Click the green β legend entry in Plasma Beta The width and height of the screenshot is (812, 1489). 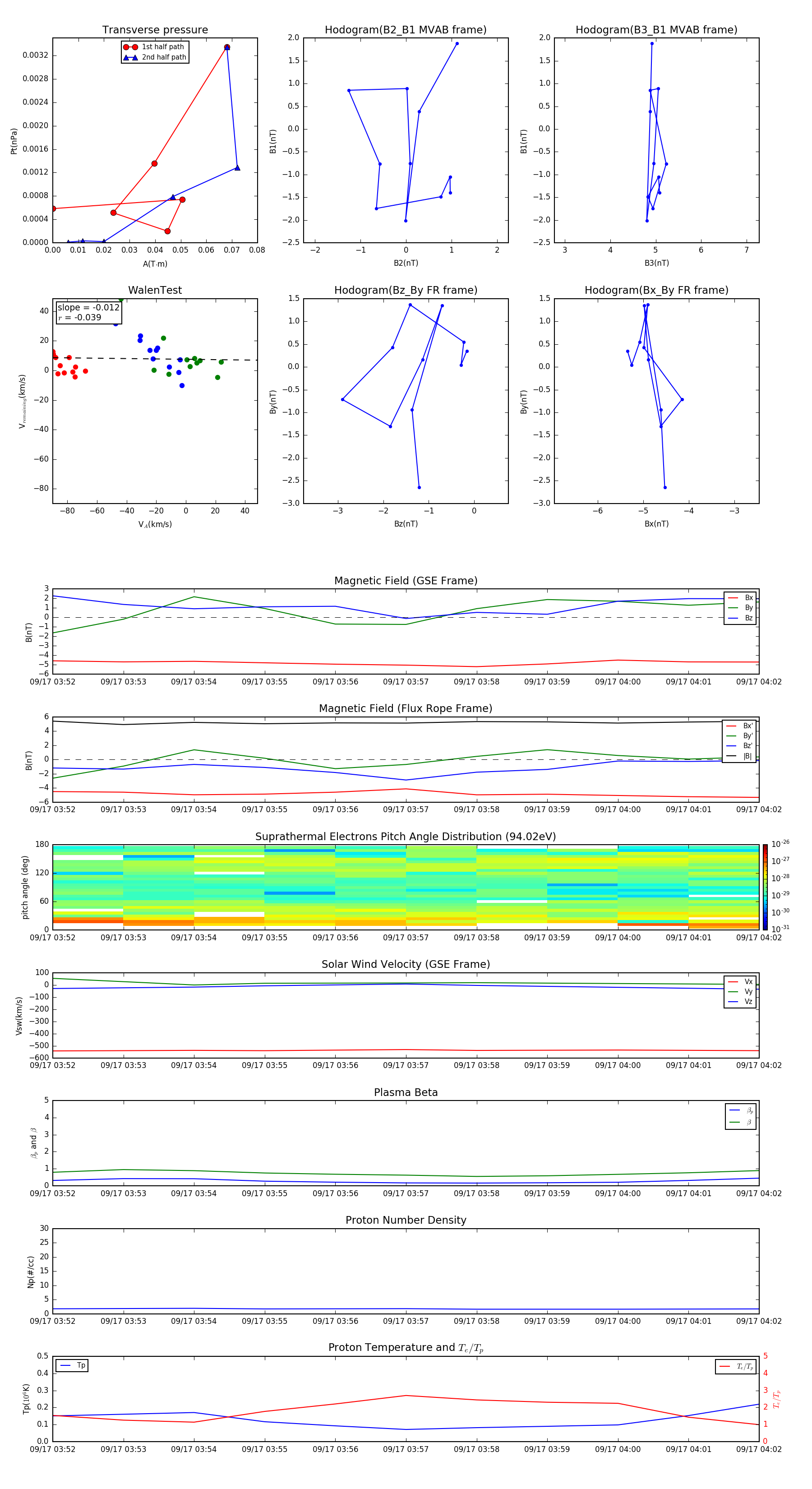(741, 1122)
